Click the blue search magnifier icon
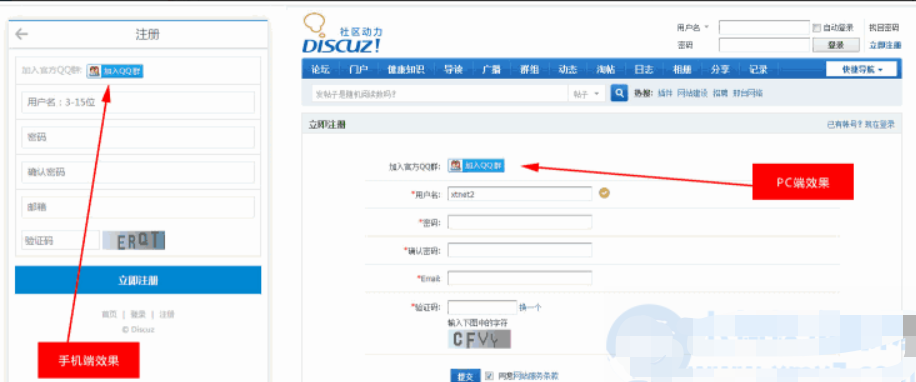The height and width of the screenshot is (382, 916). coord(619,93)
